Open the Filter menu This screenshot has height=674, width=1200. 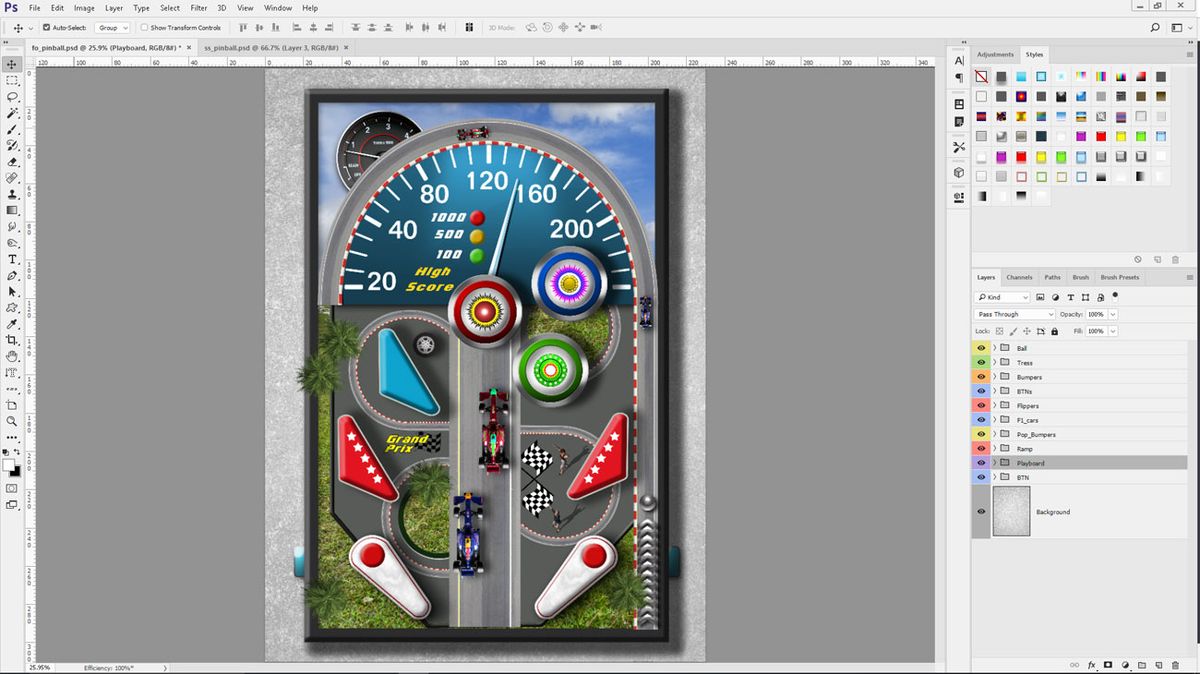click(198, 7)
